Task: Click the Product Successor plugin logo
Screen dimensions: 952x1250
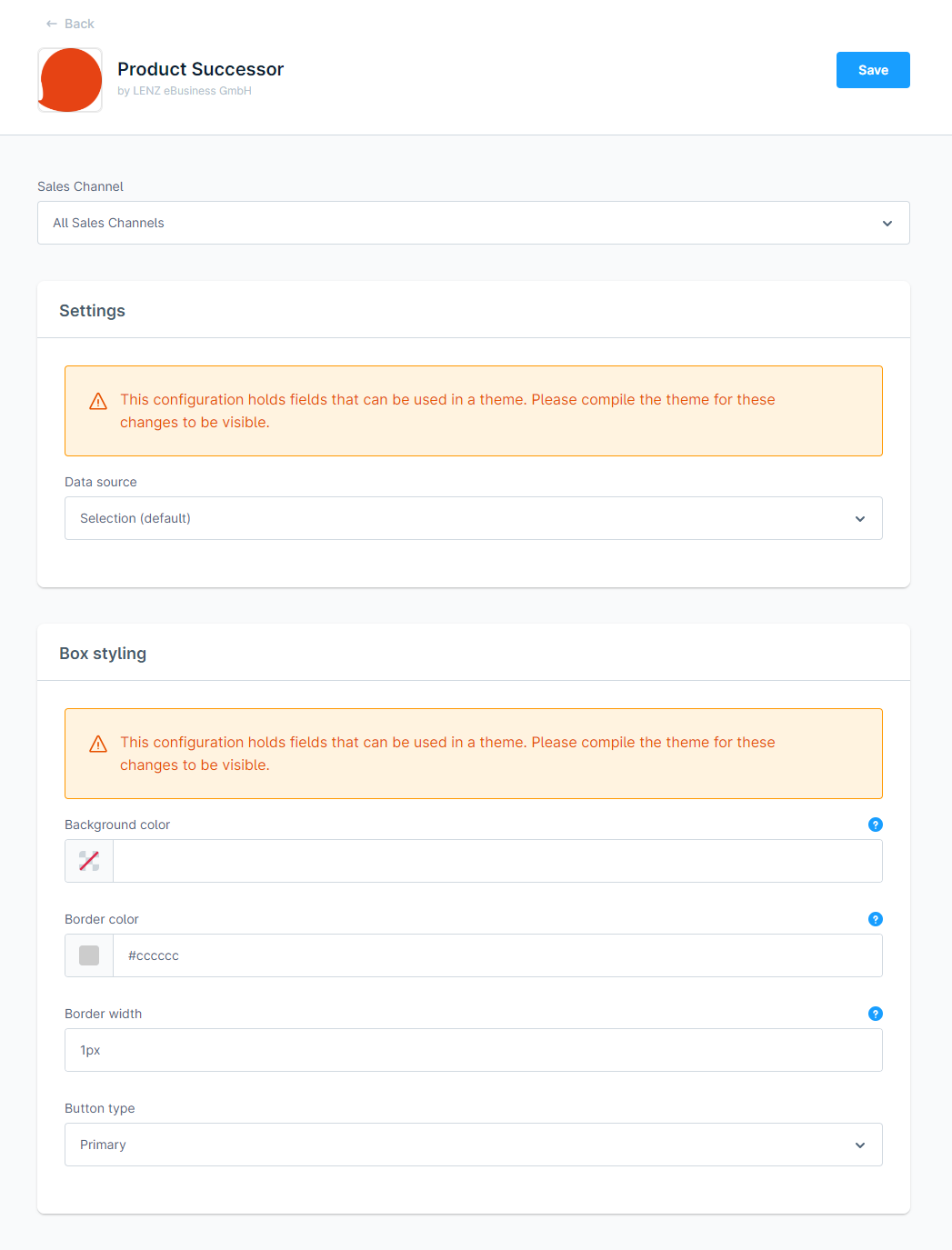Action: coord(70,80)
